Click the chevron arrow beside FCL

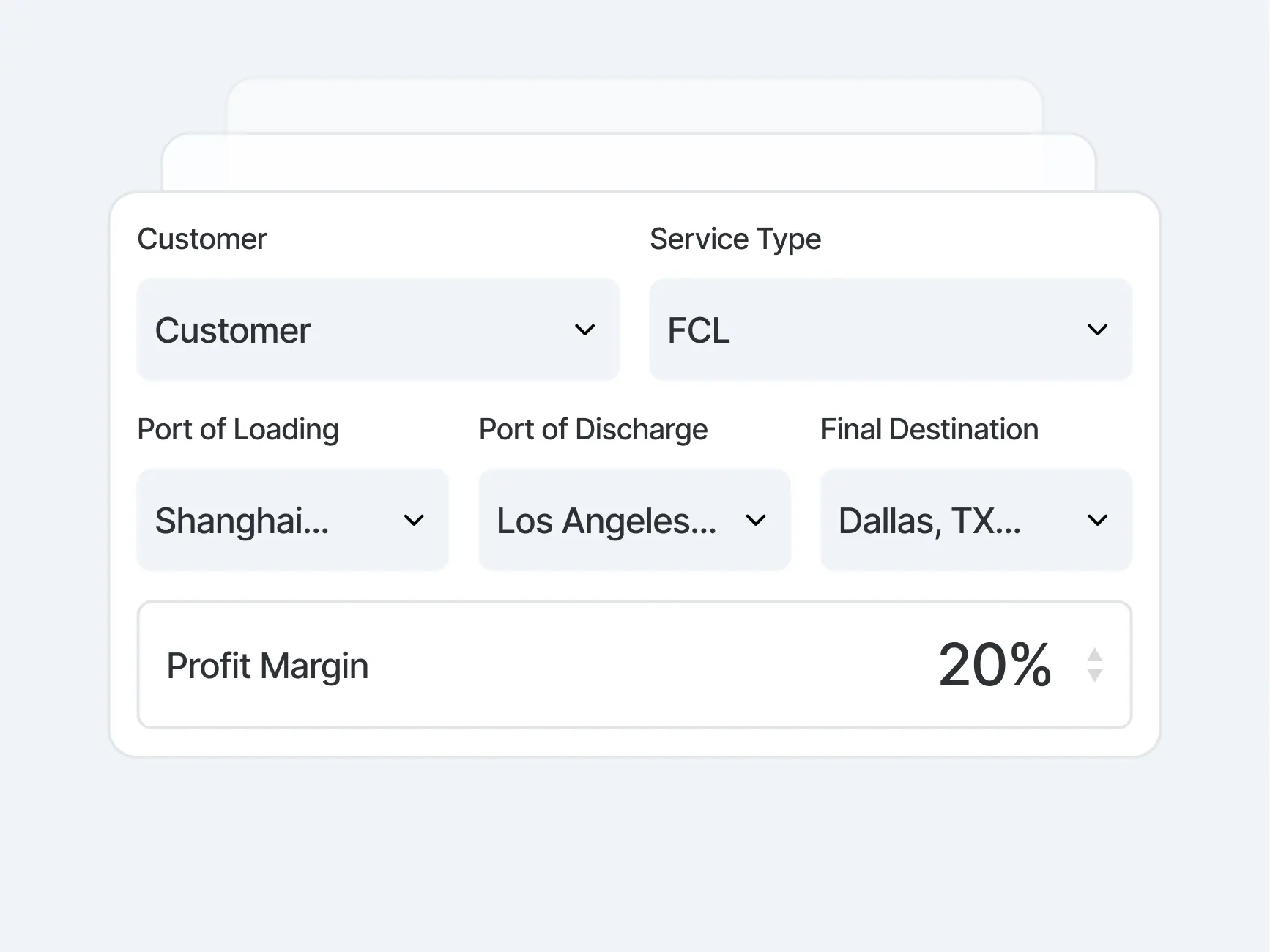tap(1096, 330)
